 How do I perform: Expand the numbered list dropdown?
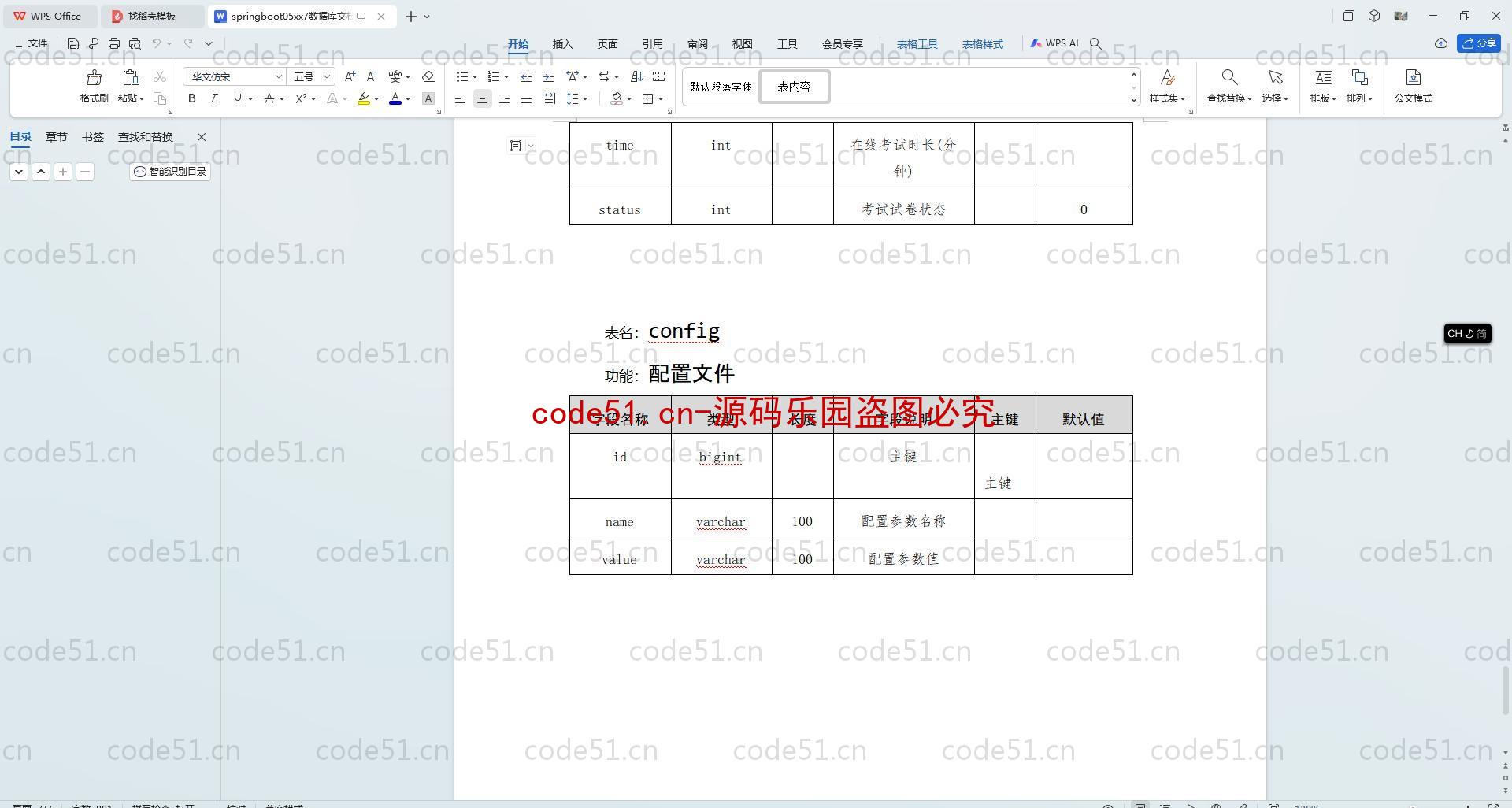[506, 77]
